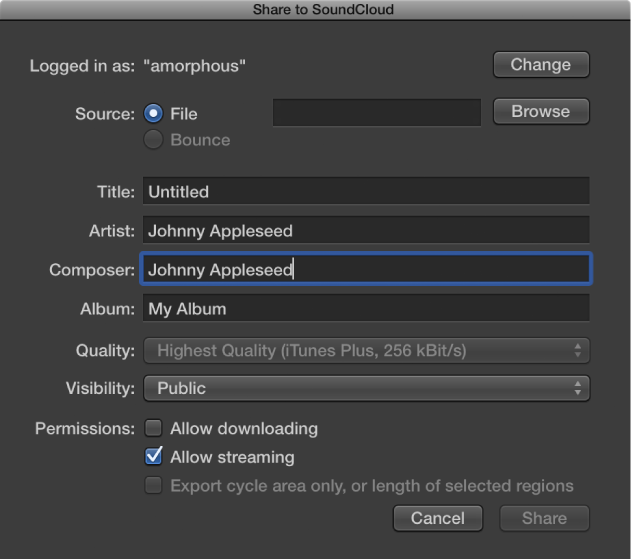This screenshot has height=560, width=632.
Task: Cancel the SoundCloud share dialog
Action: 438,518
